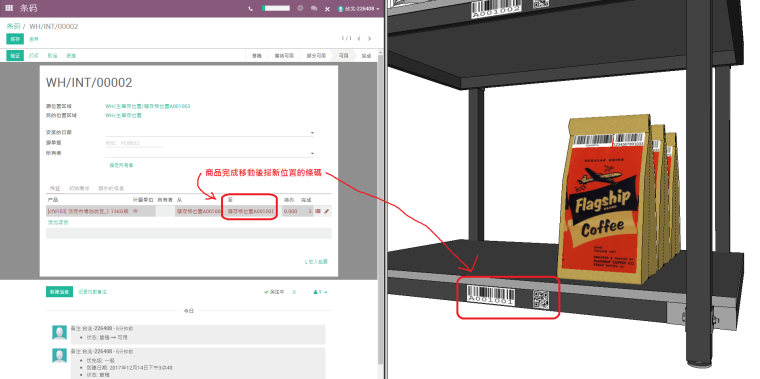Click the source document input field
This screenshot has width=760, height=379.
click(134, 143)
